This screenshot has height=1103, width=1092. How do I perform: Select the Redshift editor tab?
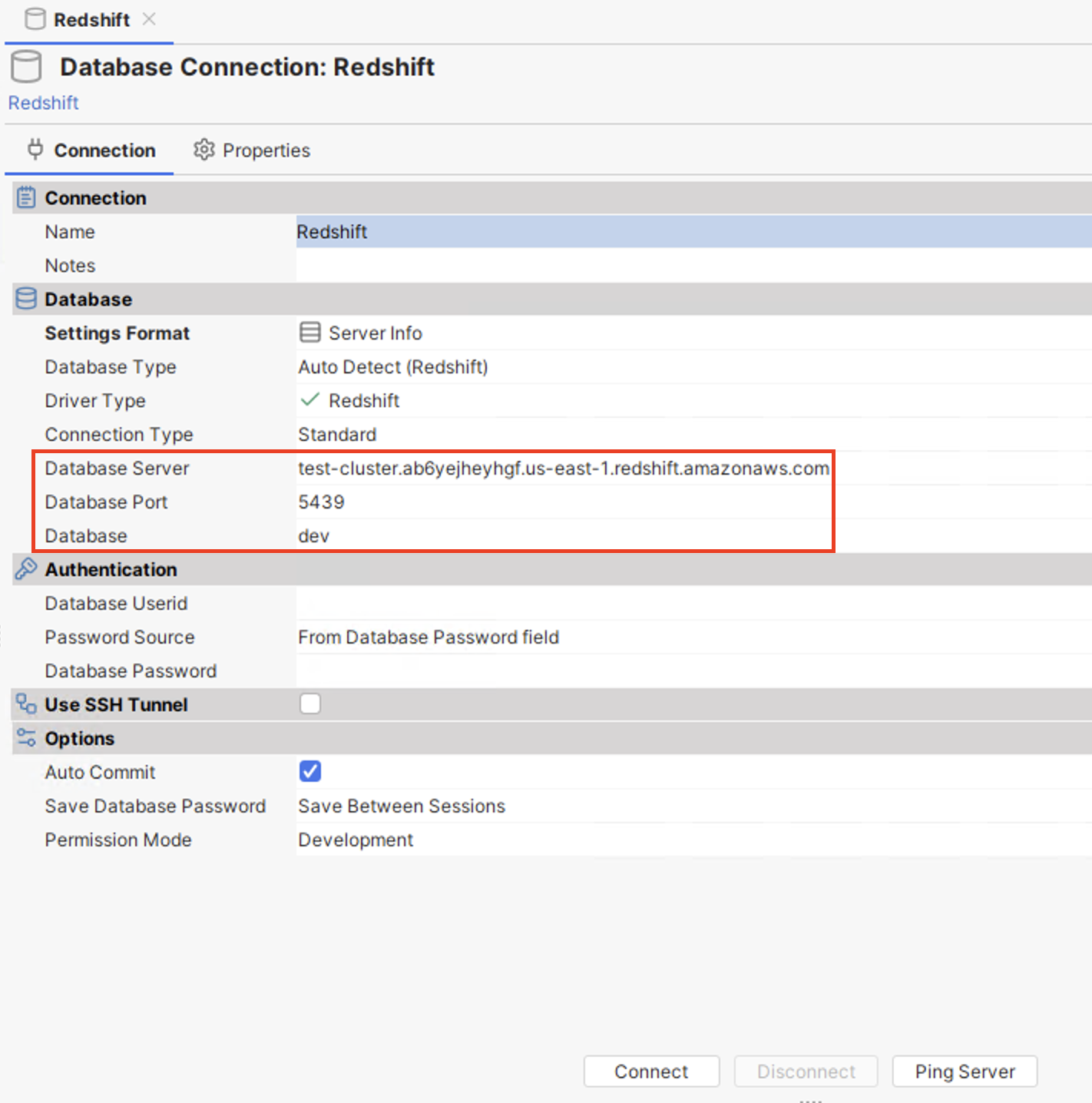(91, 20)
